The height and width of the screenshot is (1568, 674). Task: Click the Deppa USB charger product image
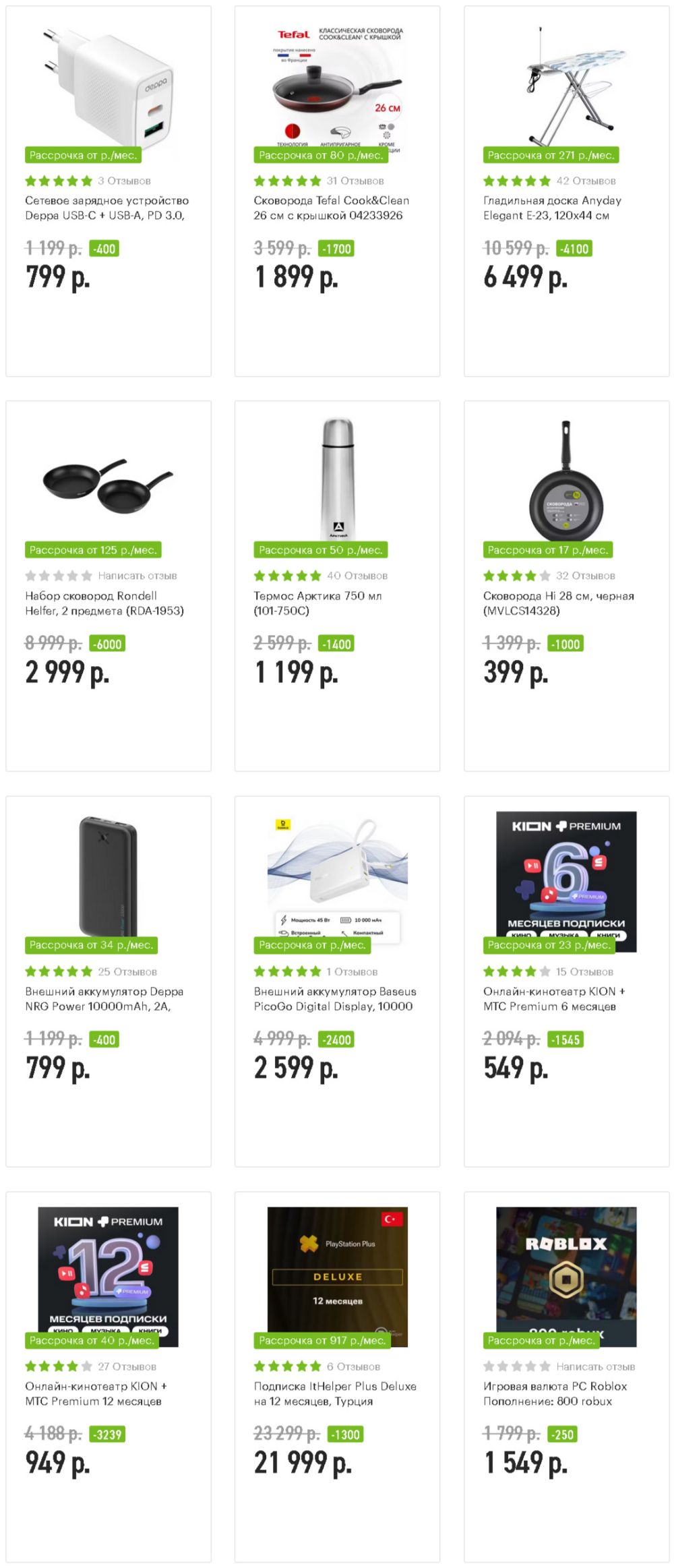(109, 86)
